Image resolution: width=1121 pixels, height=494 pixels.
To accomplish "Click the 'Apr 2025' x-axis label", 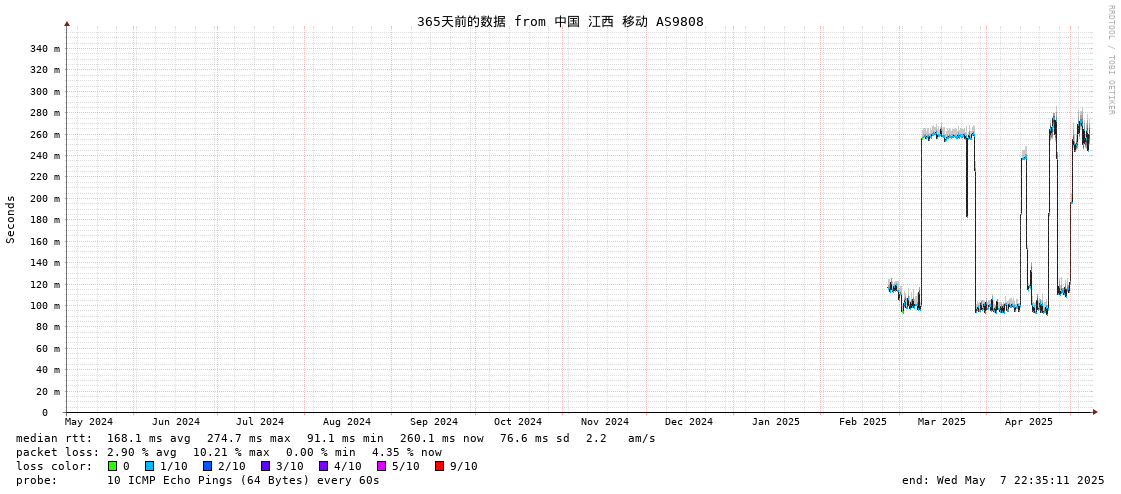I will click(1029, 422).
